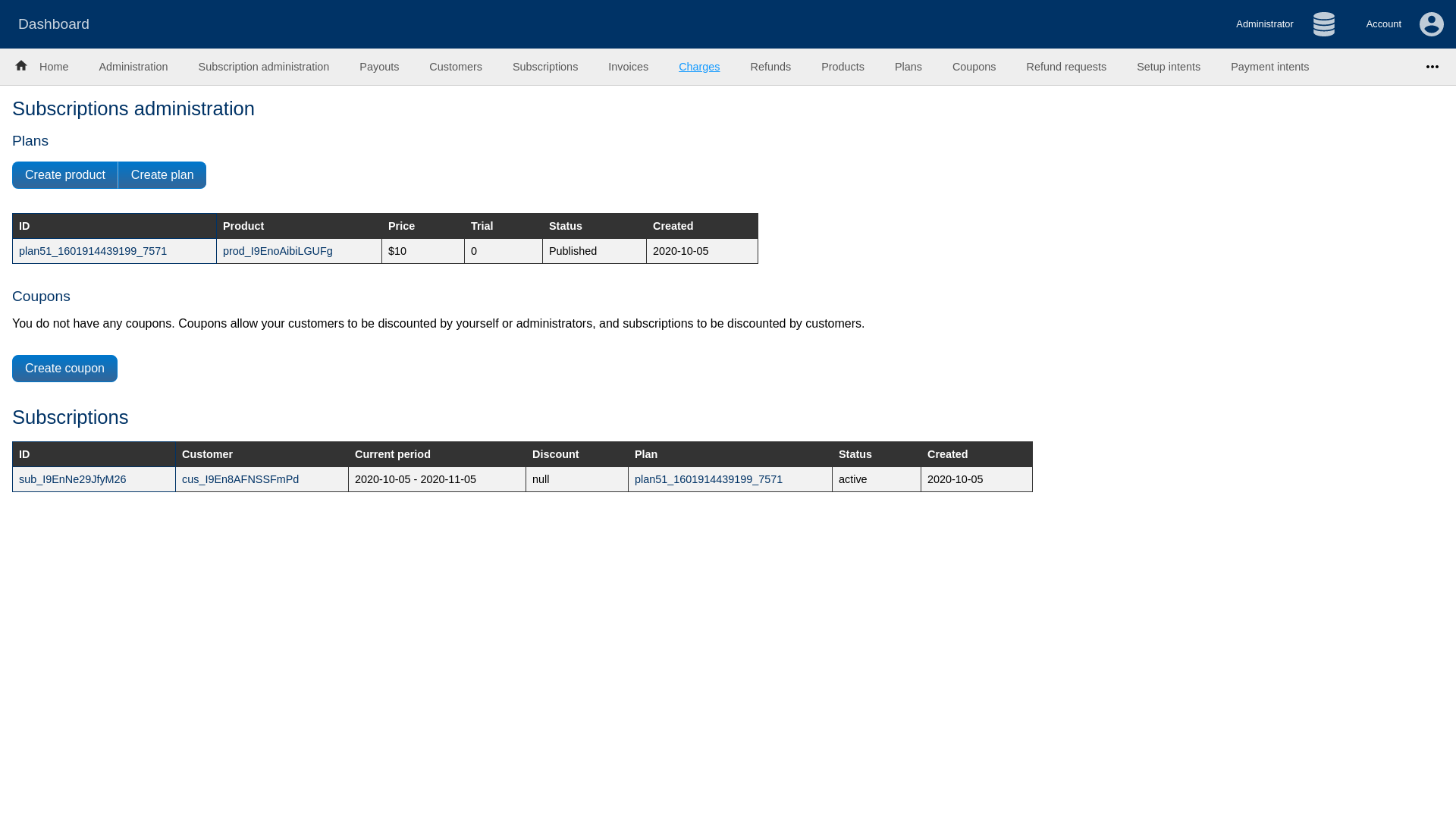Click the ellipsis more options icon

pos(1432,67)
